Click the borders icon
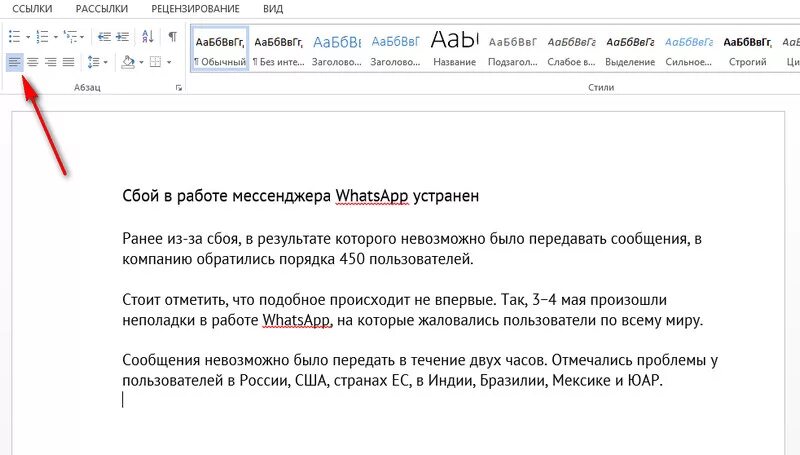Screen dimensions: 800x455 click(156, 62)
